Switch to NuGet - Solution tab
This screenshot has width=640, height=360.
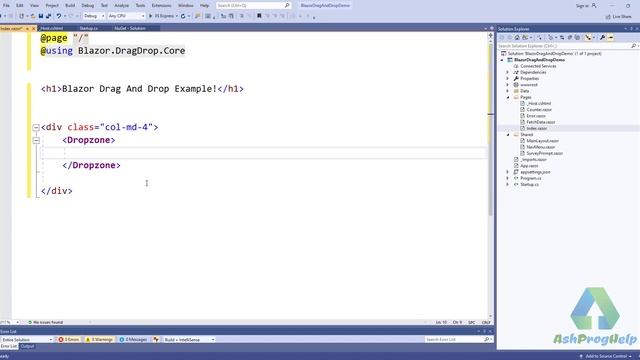pos(130,28)
